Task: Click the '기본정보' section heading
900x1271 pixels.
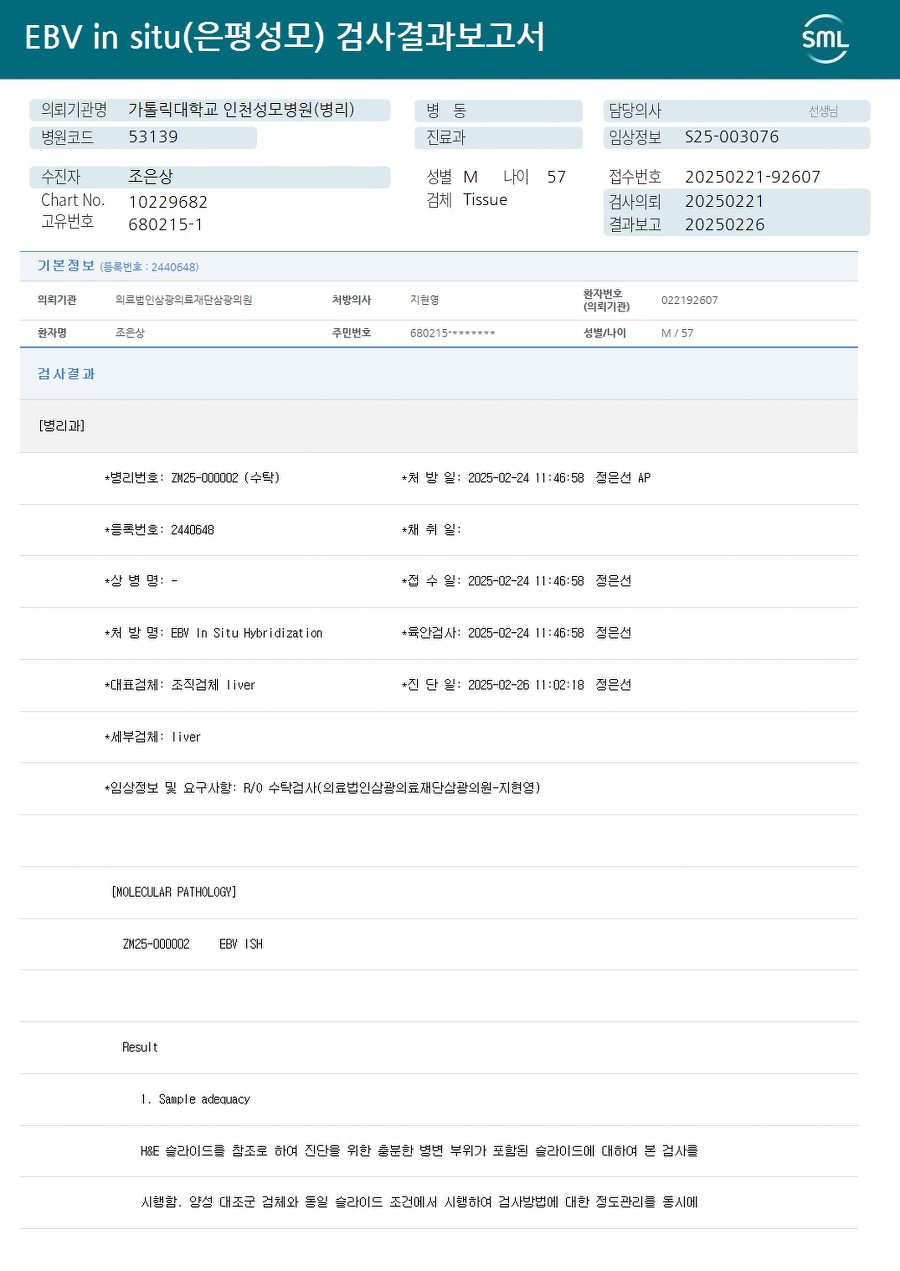Action: click(66, 266)
